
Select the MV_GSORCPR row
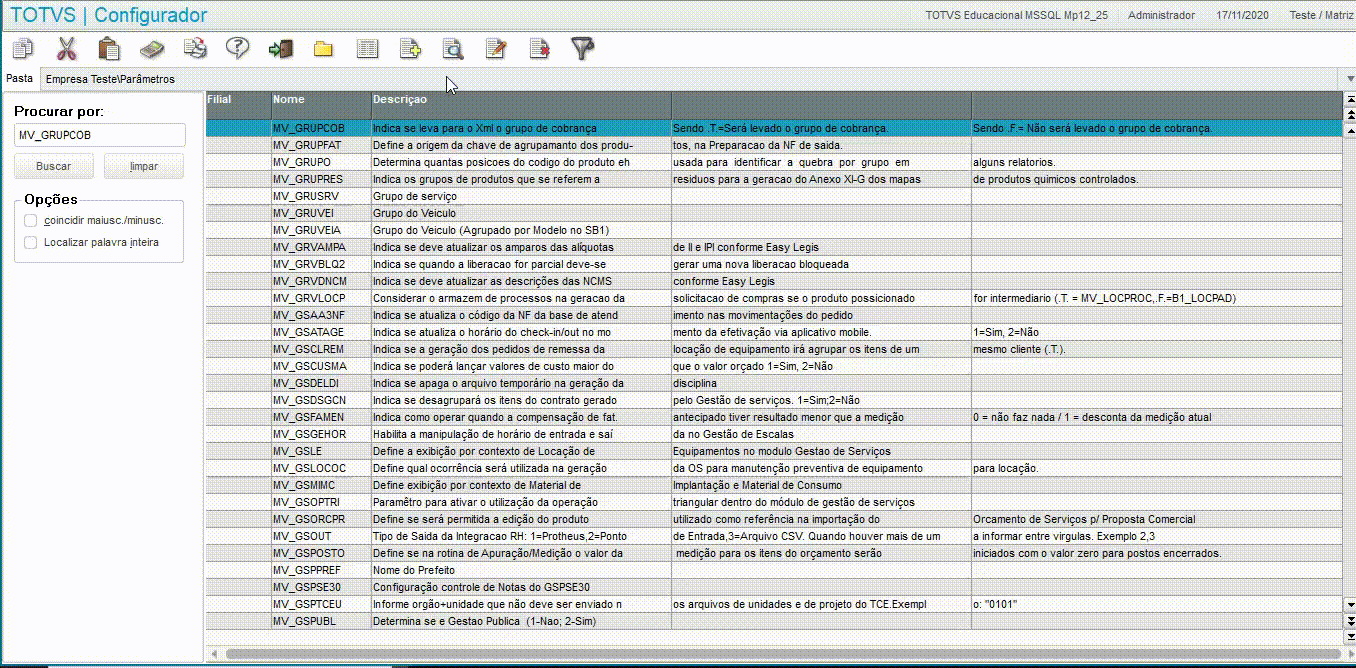[x=773, y=519]
